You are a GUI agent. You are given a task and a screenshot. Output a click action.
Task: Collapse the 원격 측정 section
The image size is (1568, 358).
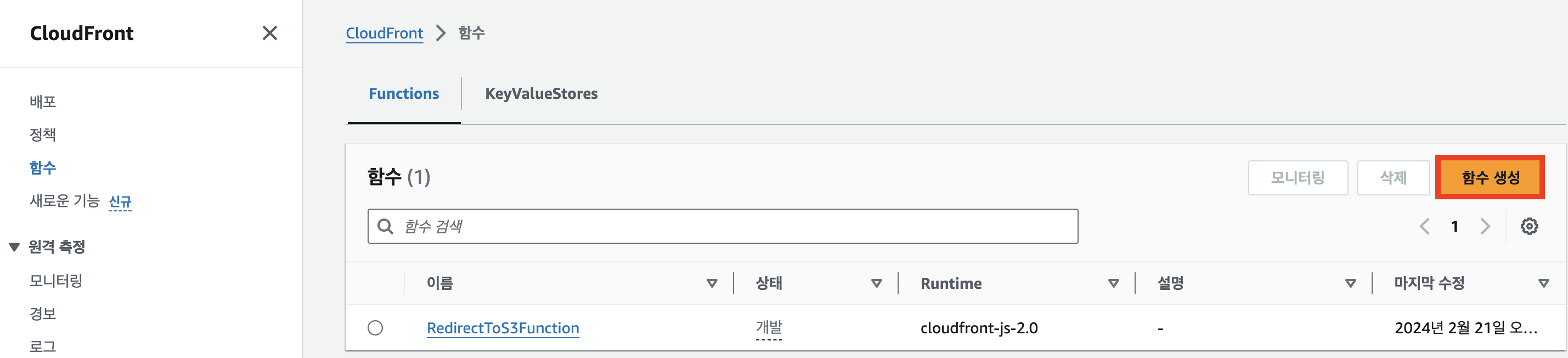pos(14,247)
